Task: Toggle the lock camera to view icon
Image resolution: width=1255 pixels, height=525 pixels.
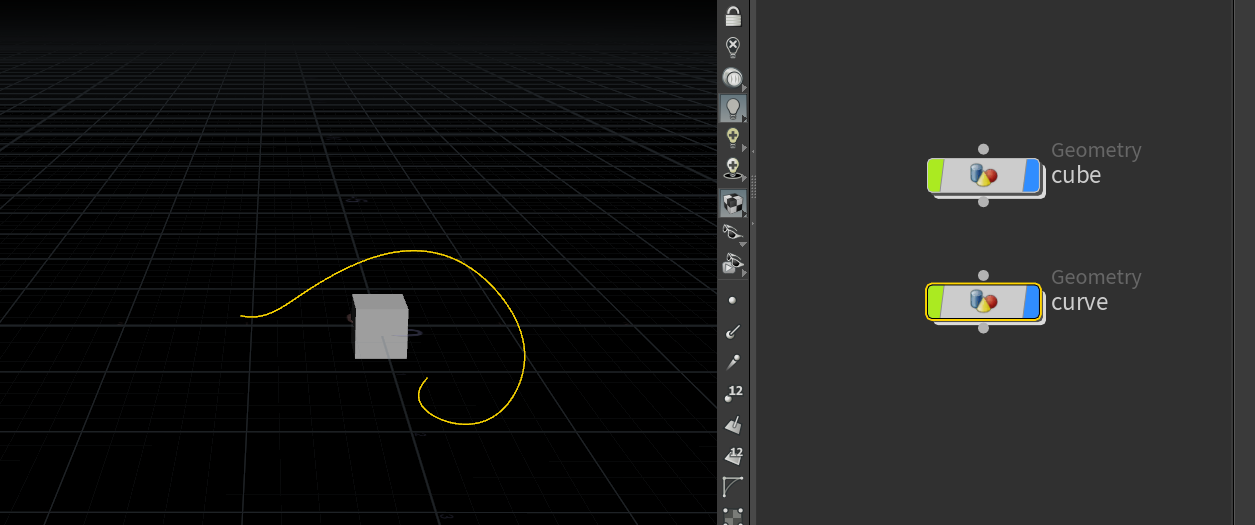Action: pos(733,16)
